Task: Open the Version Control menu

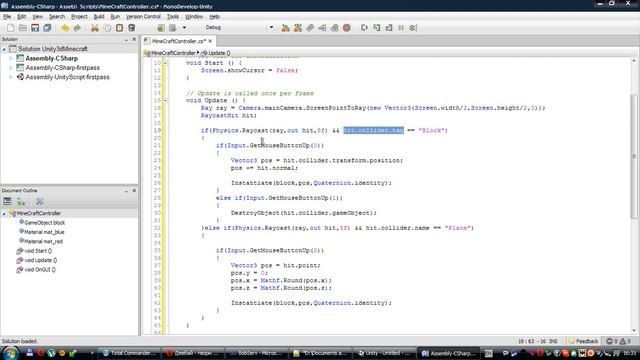Action: pos(143,17)
